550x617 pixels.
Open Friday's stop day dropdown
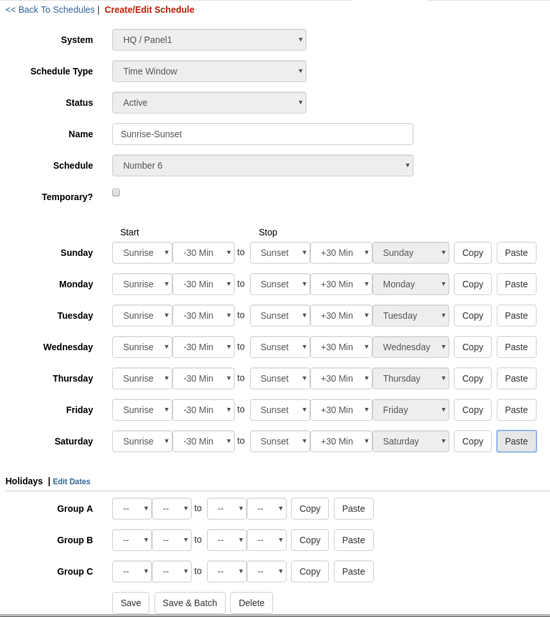(x=411, y=410)
